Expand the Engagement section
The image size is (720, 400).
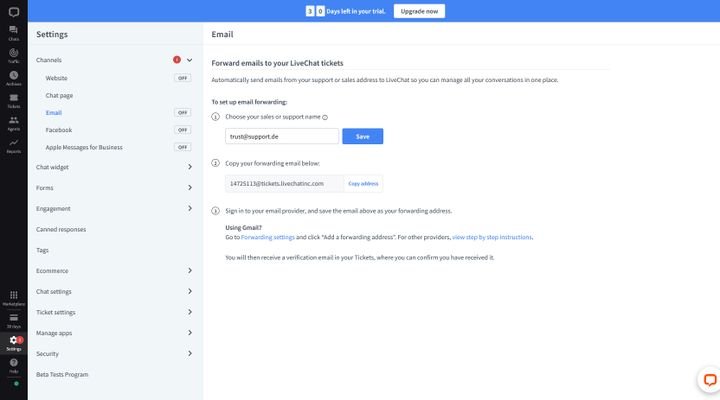click(190, 208)
